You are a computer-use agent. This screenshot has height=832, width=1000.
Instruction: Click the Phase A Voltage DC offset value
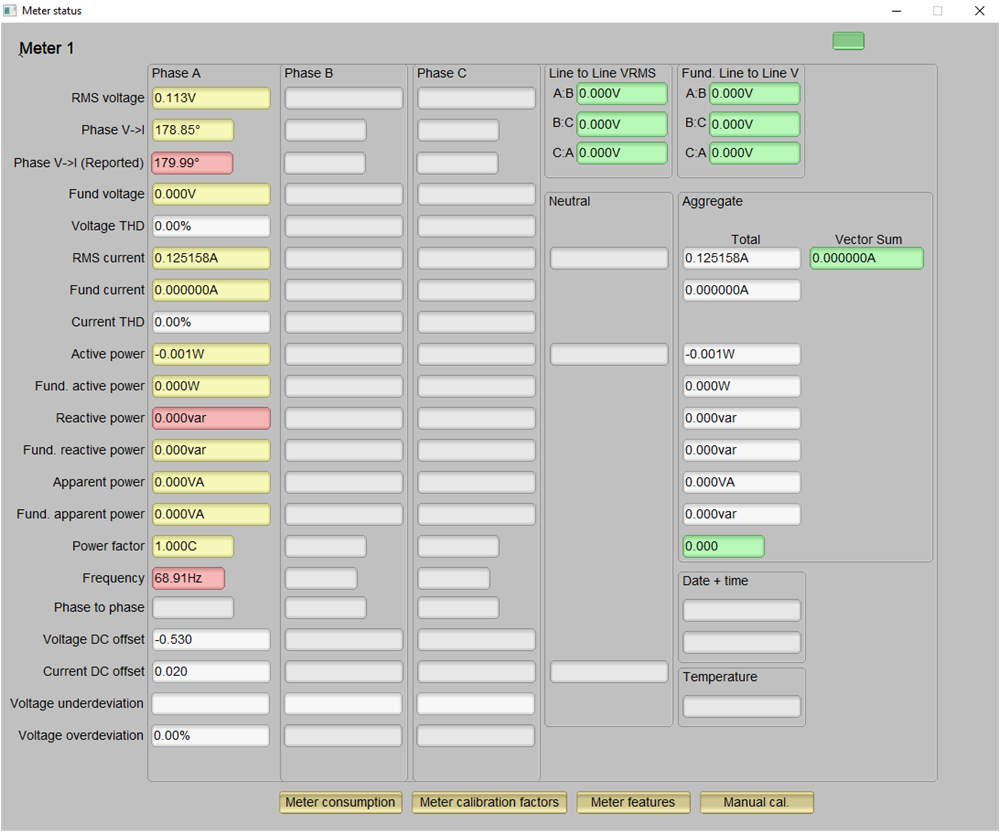pyautogui.click(x=210, y=639)
